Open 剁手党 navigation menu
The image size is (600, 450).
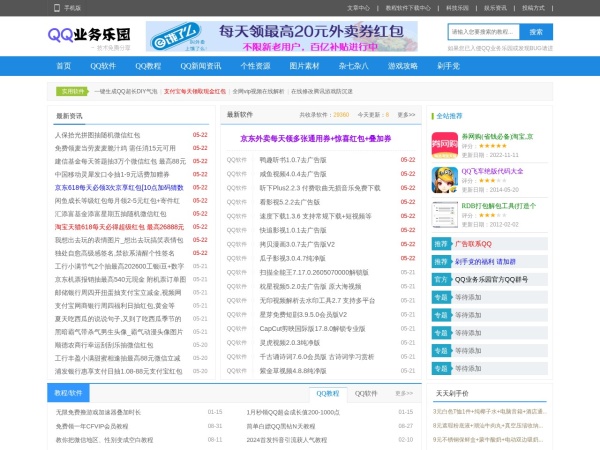coord(448,66)
